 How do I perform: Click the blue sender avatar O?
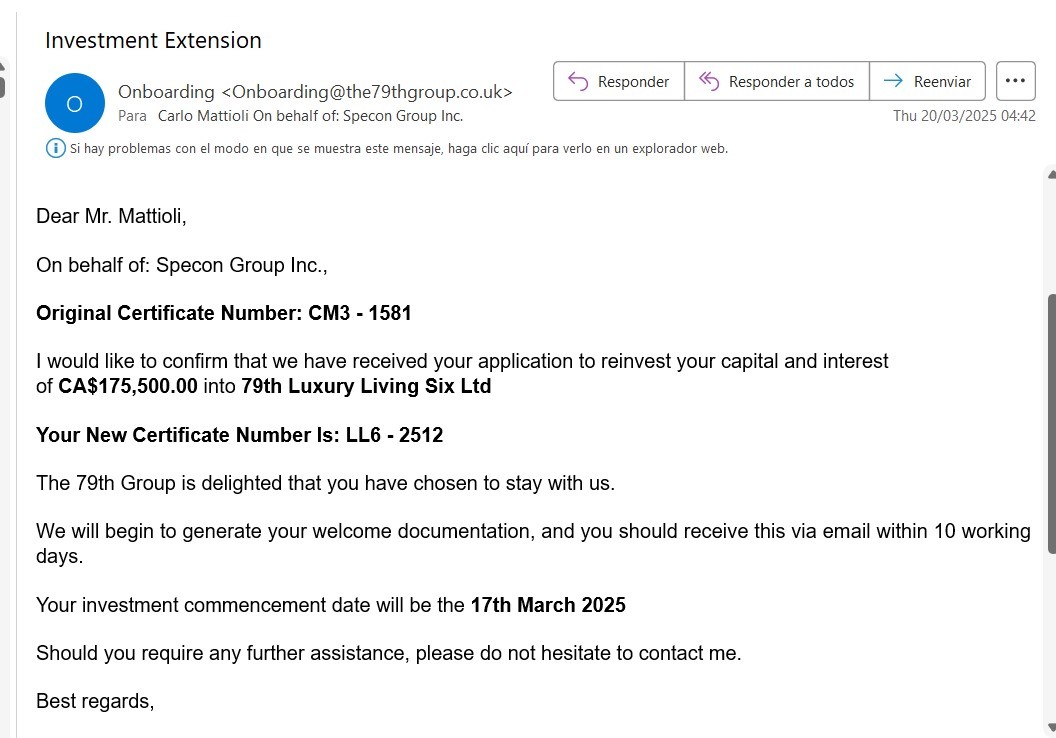click(74, 103)
